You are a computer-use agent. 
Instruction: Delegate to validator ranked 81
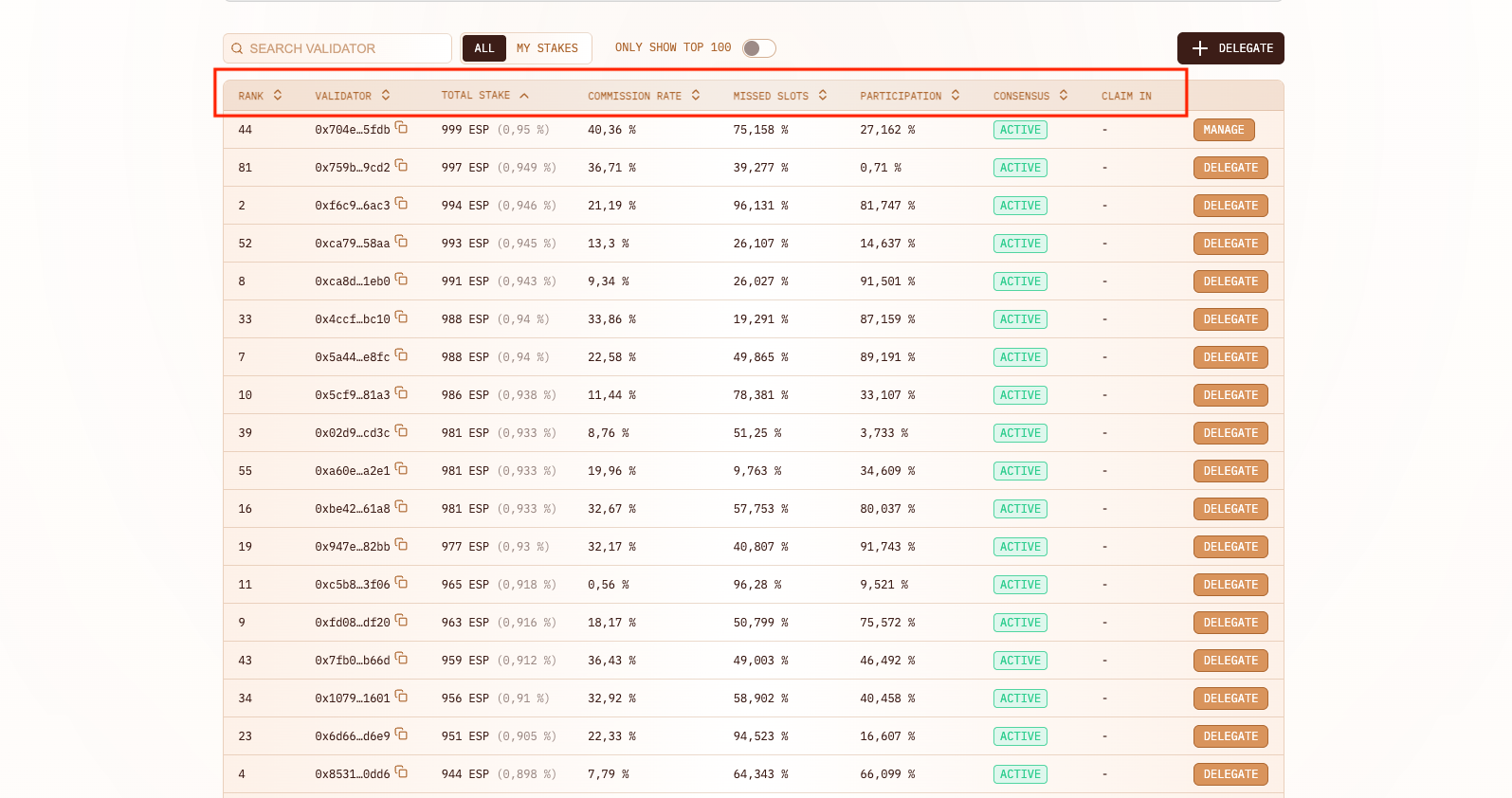[x=1230, y=168]
